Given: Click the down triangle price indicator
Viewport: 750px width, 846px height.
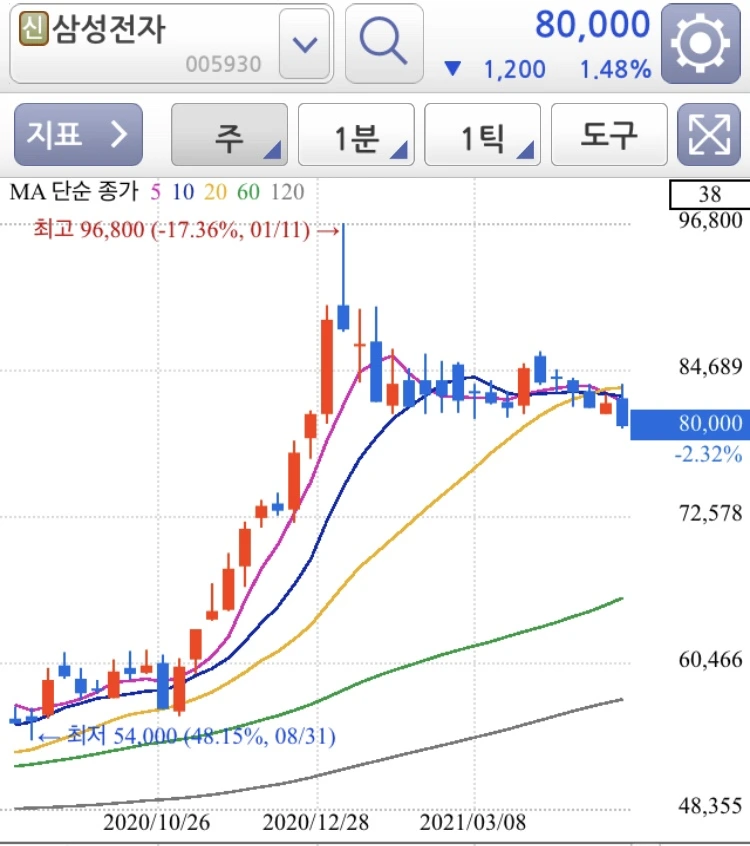Looking at the screenshot, I should 452,69.
